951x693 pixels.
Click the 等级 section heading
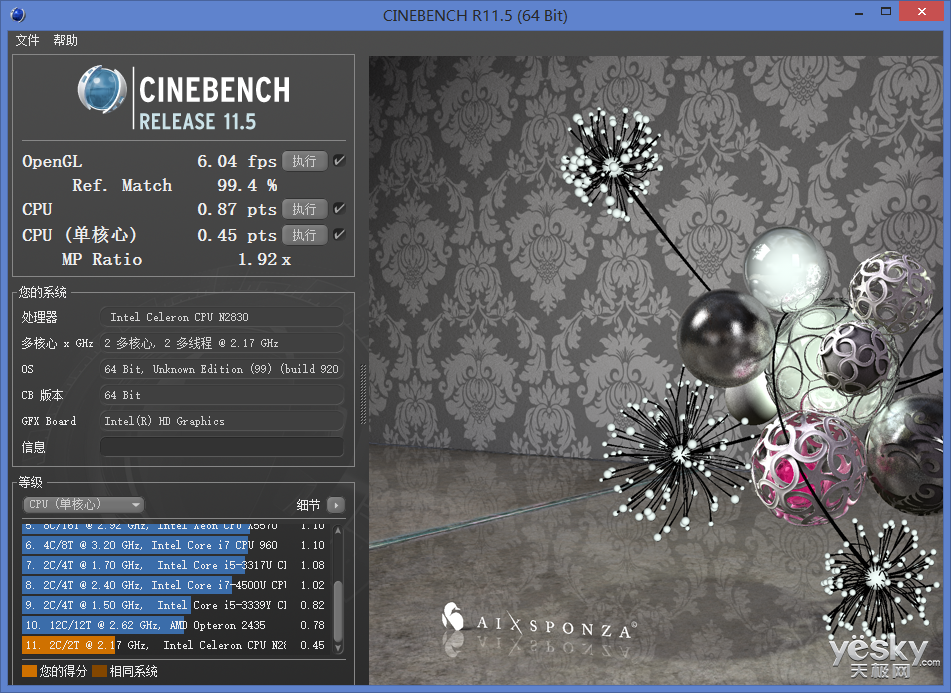(x=30, y=482)
